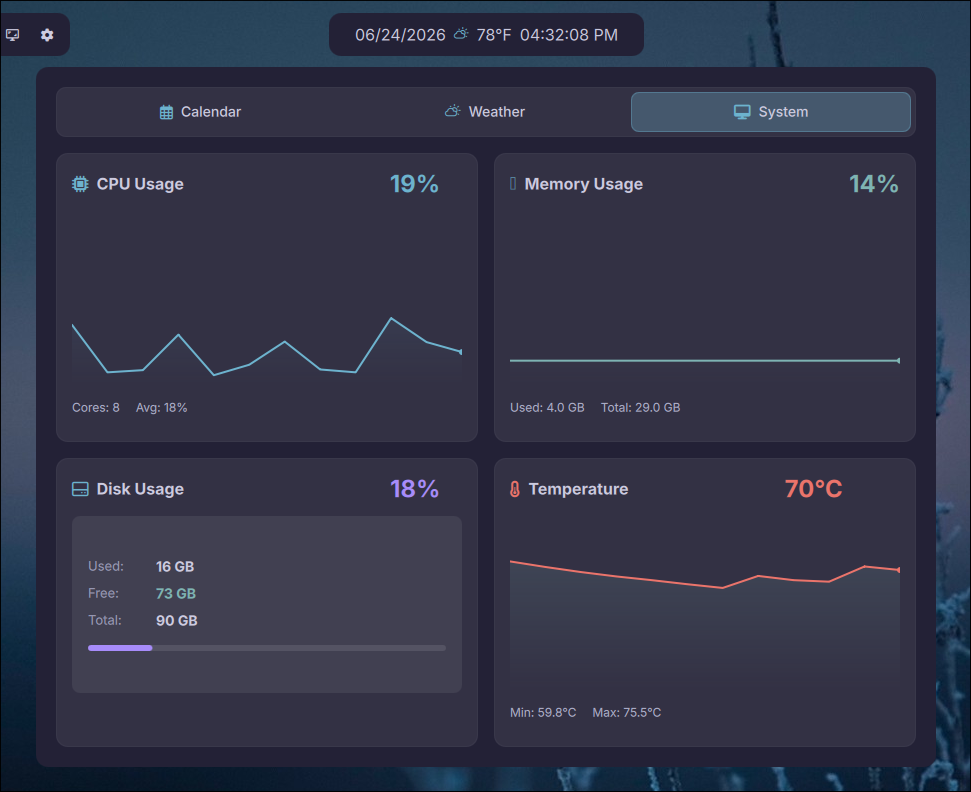Click the 14% memory value

point(874,184)
